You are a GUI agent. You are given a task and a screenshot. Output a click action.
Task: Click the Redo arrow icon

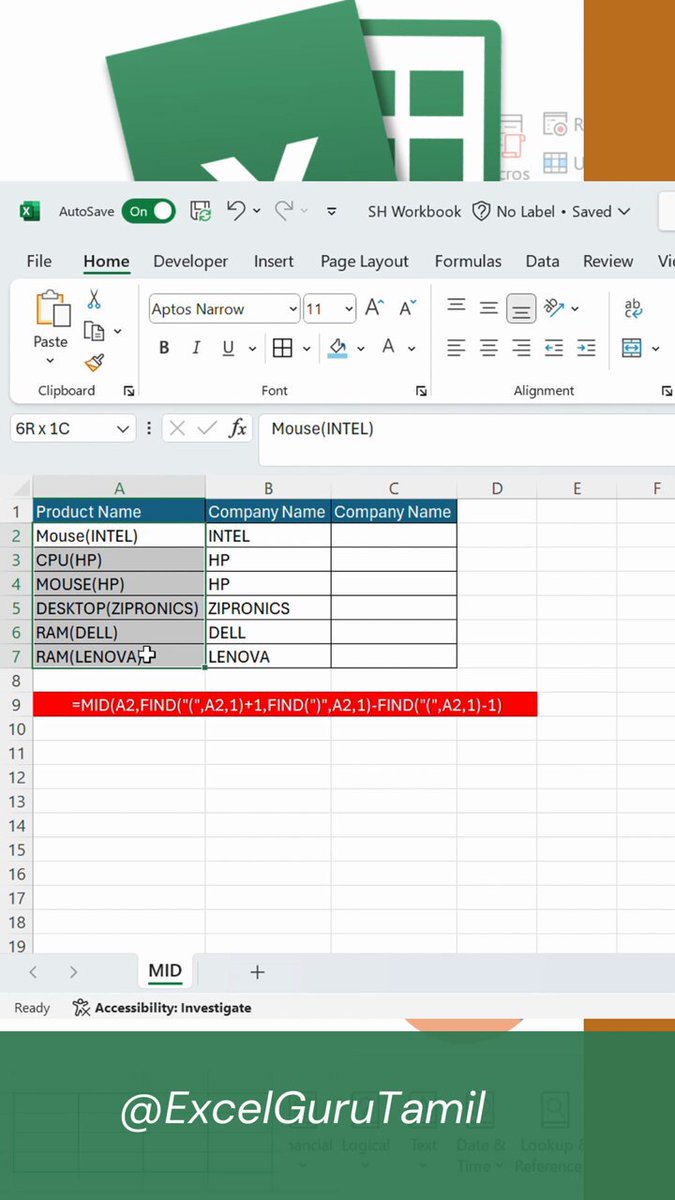(284, 210)
